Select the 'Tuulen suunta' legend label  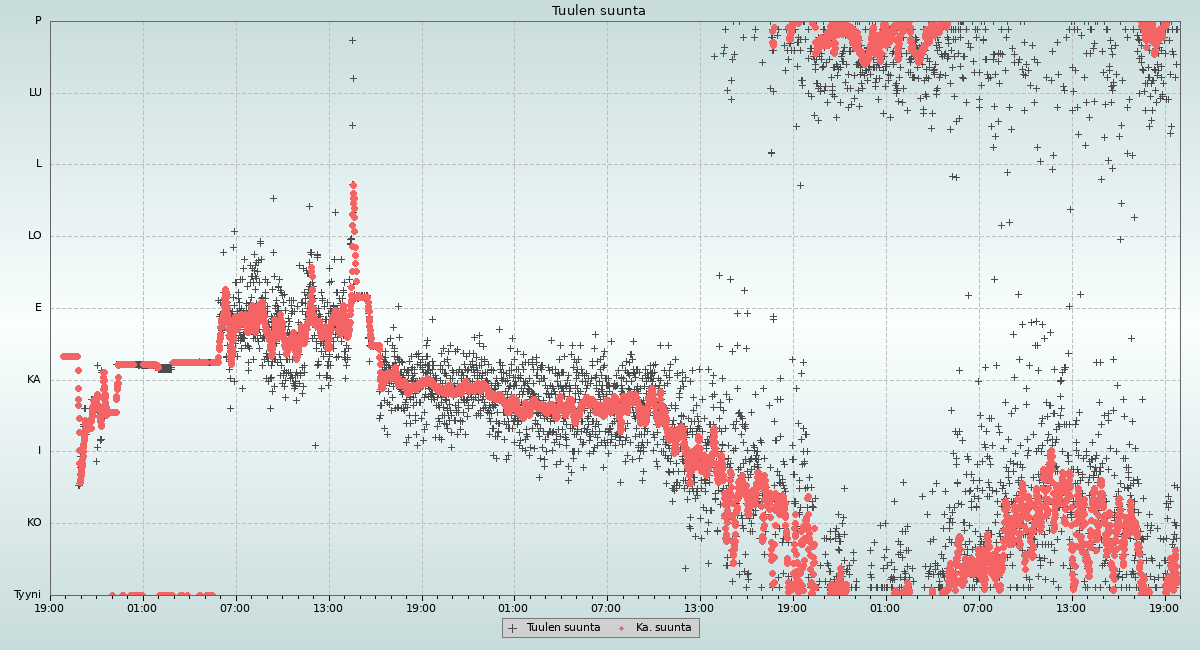coord(563,628)
